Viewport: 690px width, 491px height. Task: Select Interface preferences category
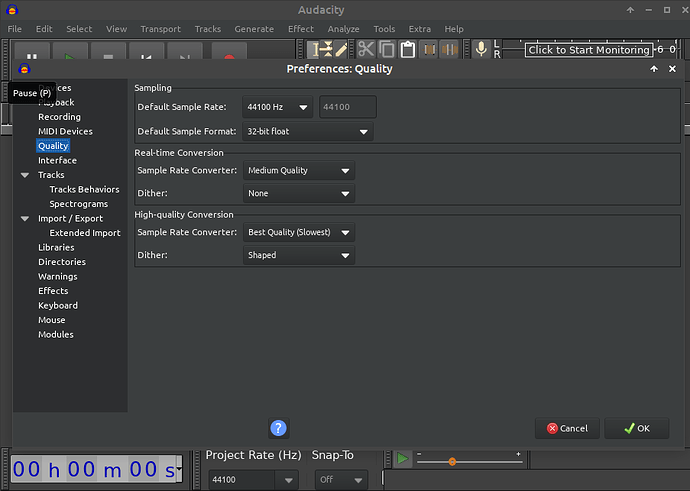[57, 161]
